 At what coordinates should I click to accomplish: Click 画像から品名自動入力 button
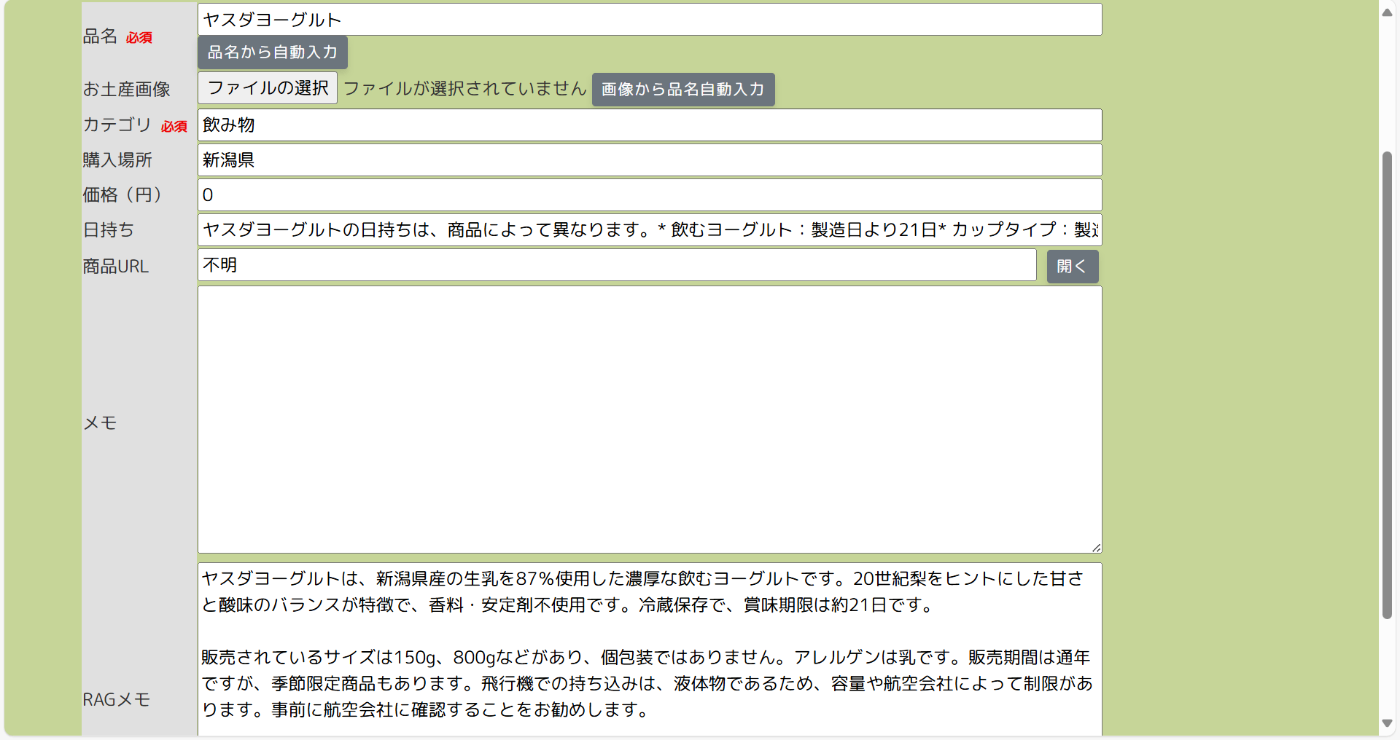tap(683, 89)
